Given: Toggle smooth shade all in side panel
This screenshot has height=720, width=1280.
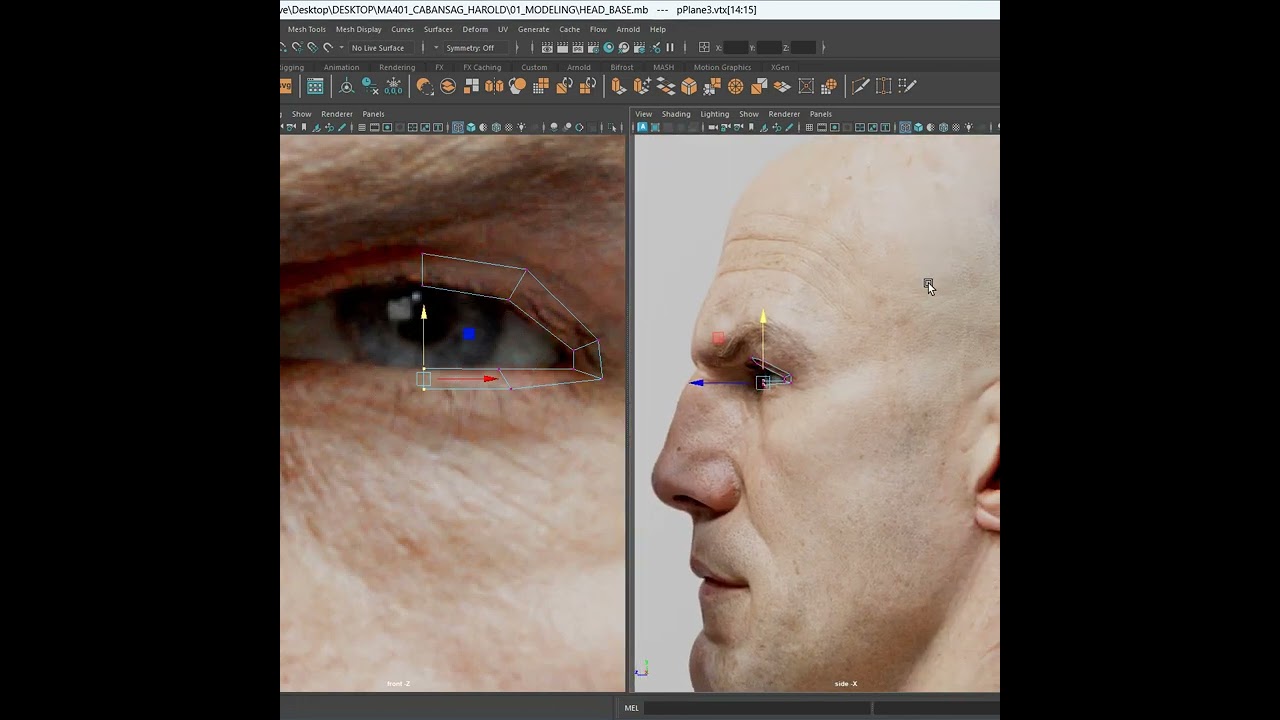Looking at the screenshot, I should tap(918, 128).
